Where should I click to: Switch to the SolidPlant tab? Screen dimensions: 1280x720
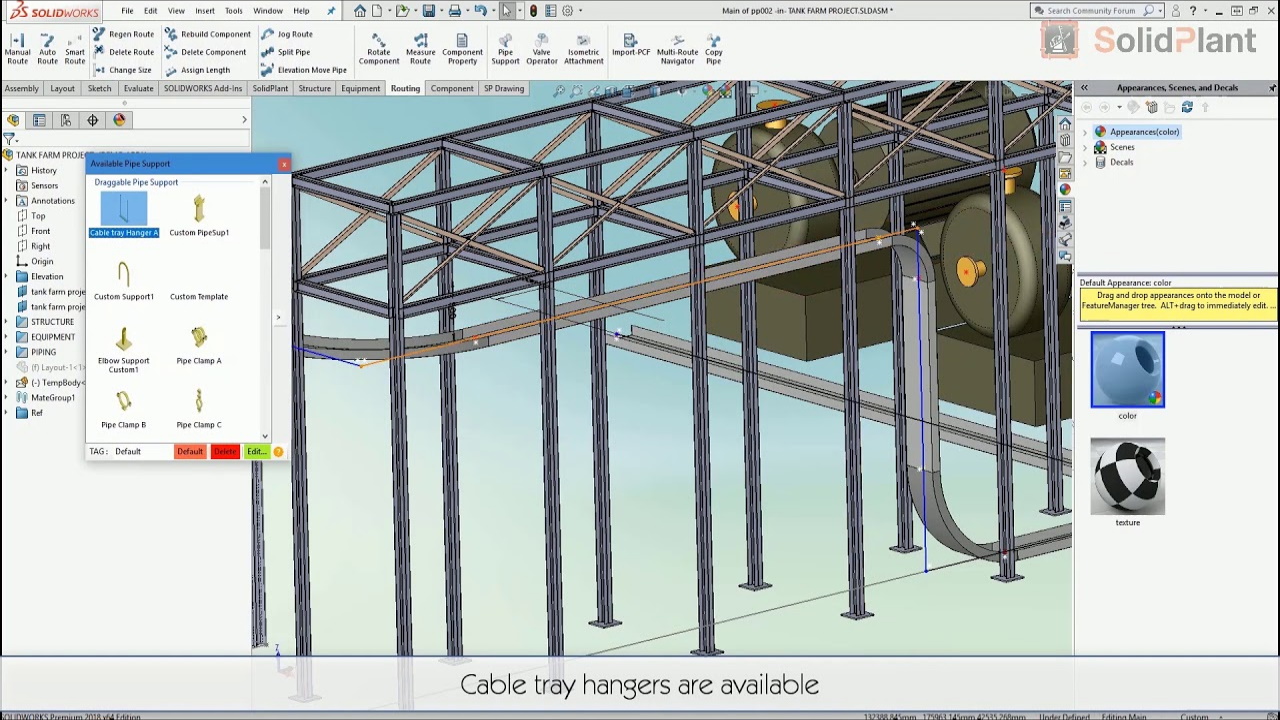[x=270, y=88]
